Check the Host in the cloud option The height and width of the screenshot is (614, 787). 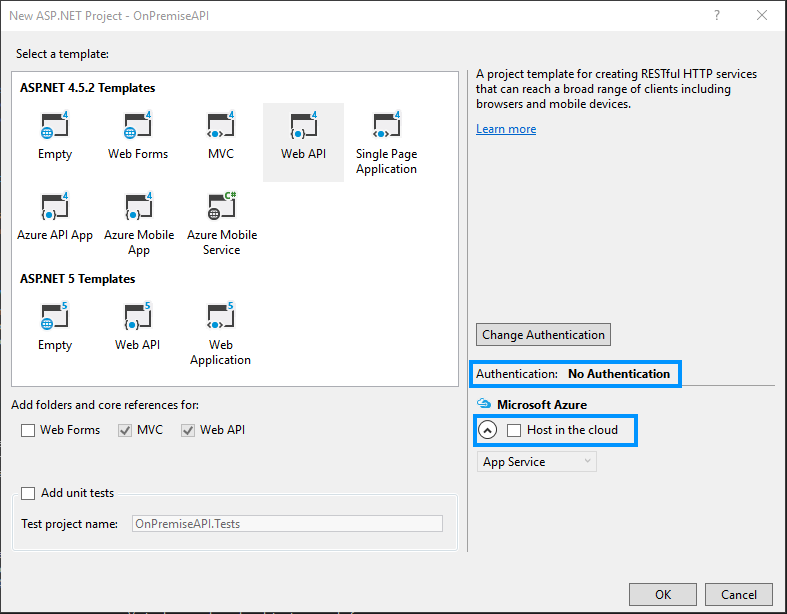tap(514, 430)
